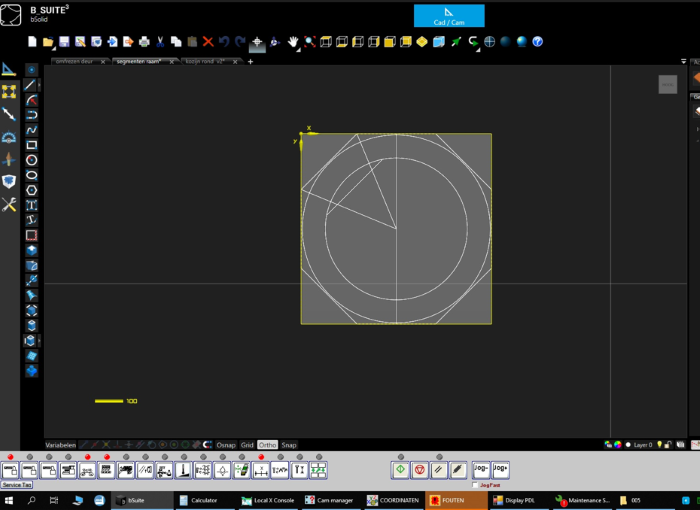700x510 pixels.
Task: Click the Save floppy disk icon
Action: [64, 42]
